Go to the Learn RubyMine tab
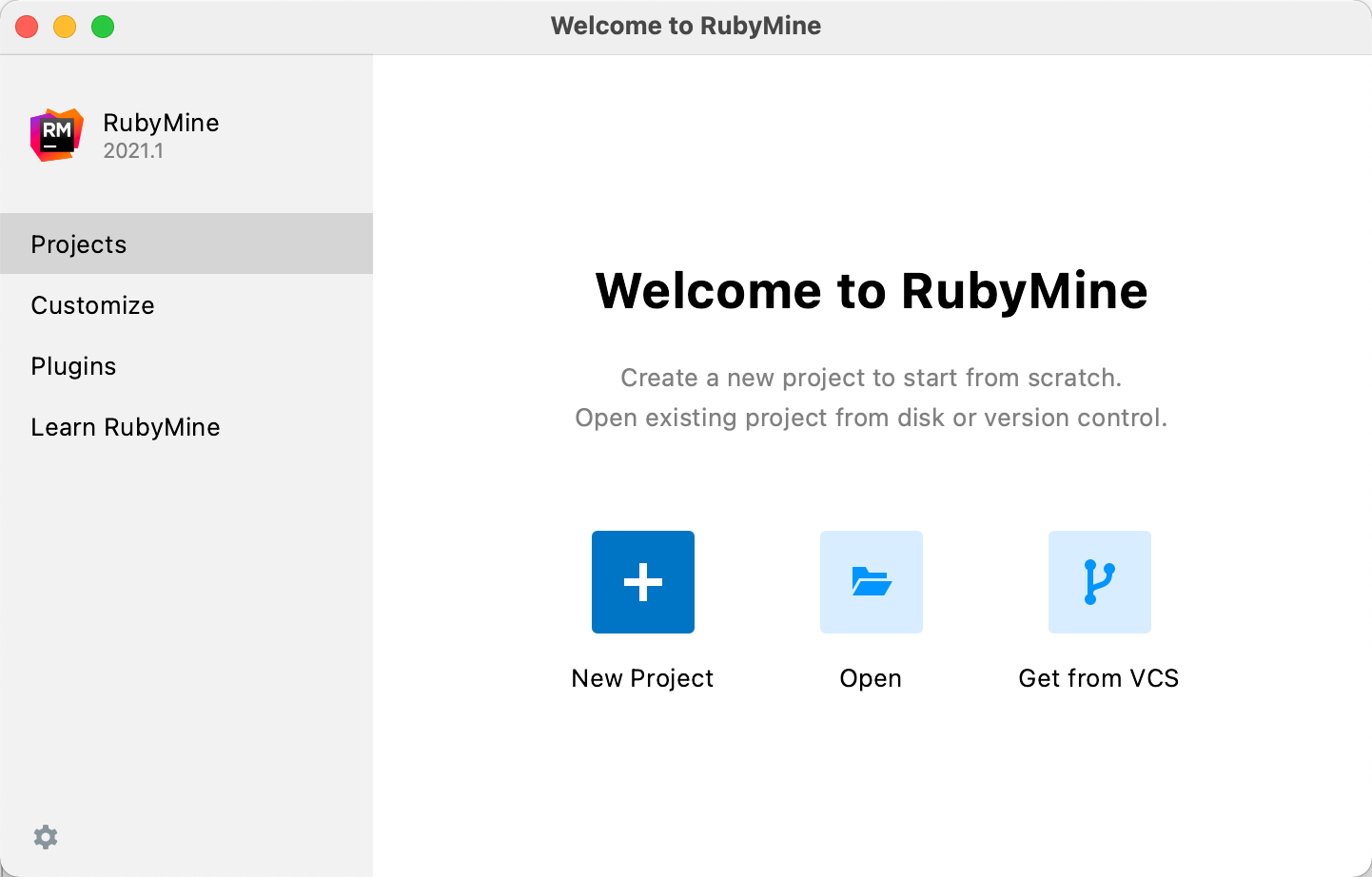The image size is (1372, 877). 186,426
